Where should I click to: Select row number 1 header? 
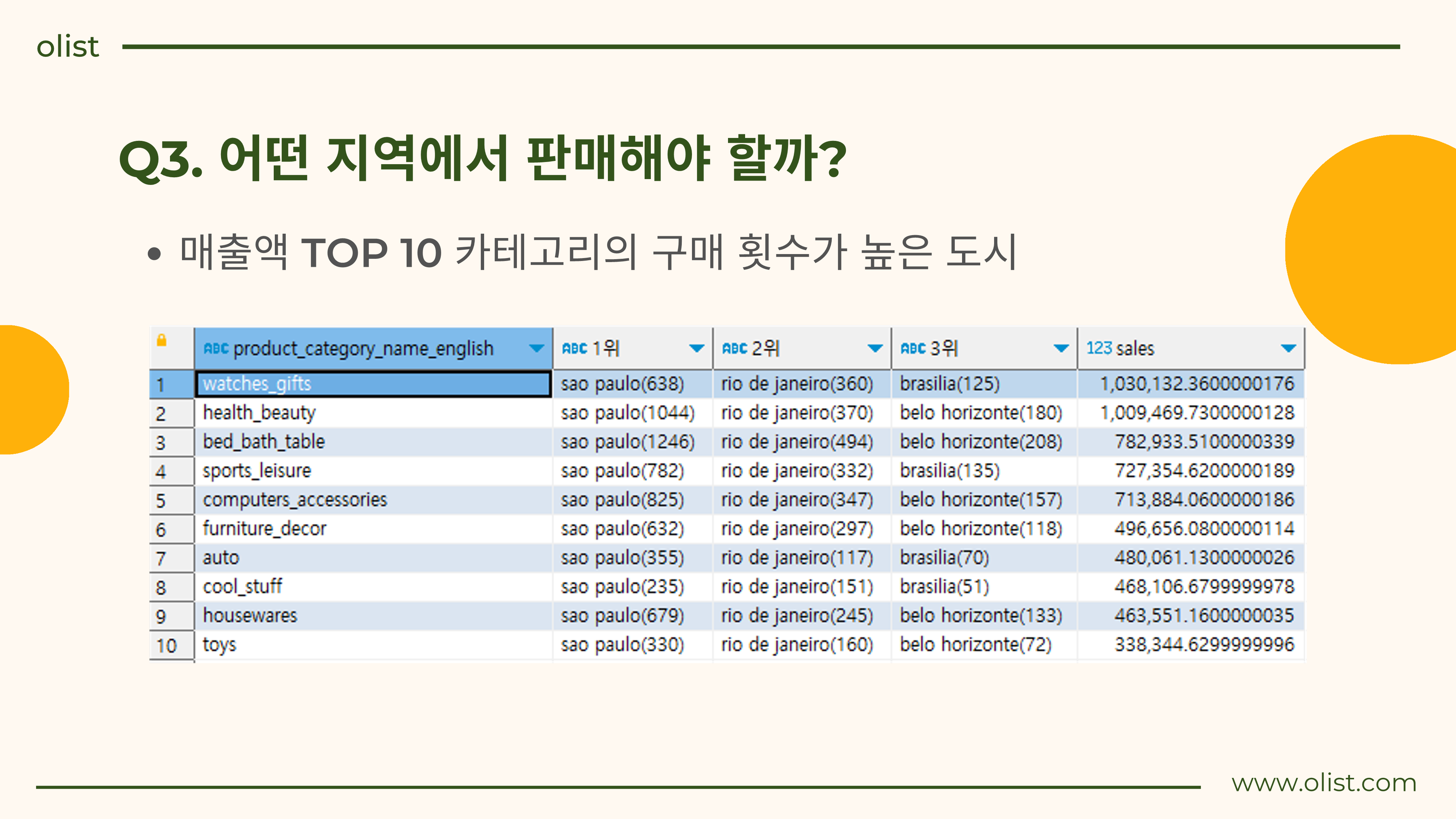pyautogui.click(x=172, y=384)
